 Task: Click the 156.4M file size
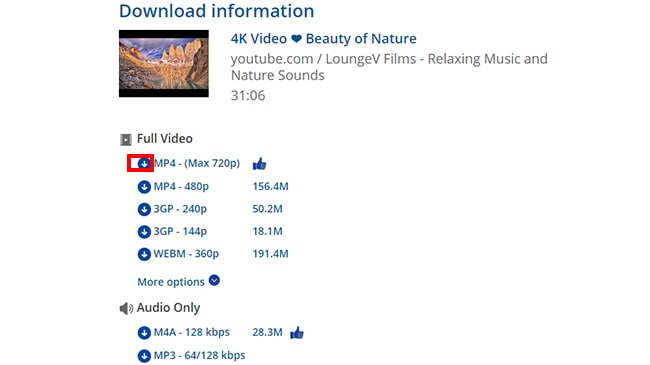click(x=270, y=187)
